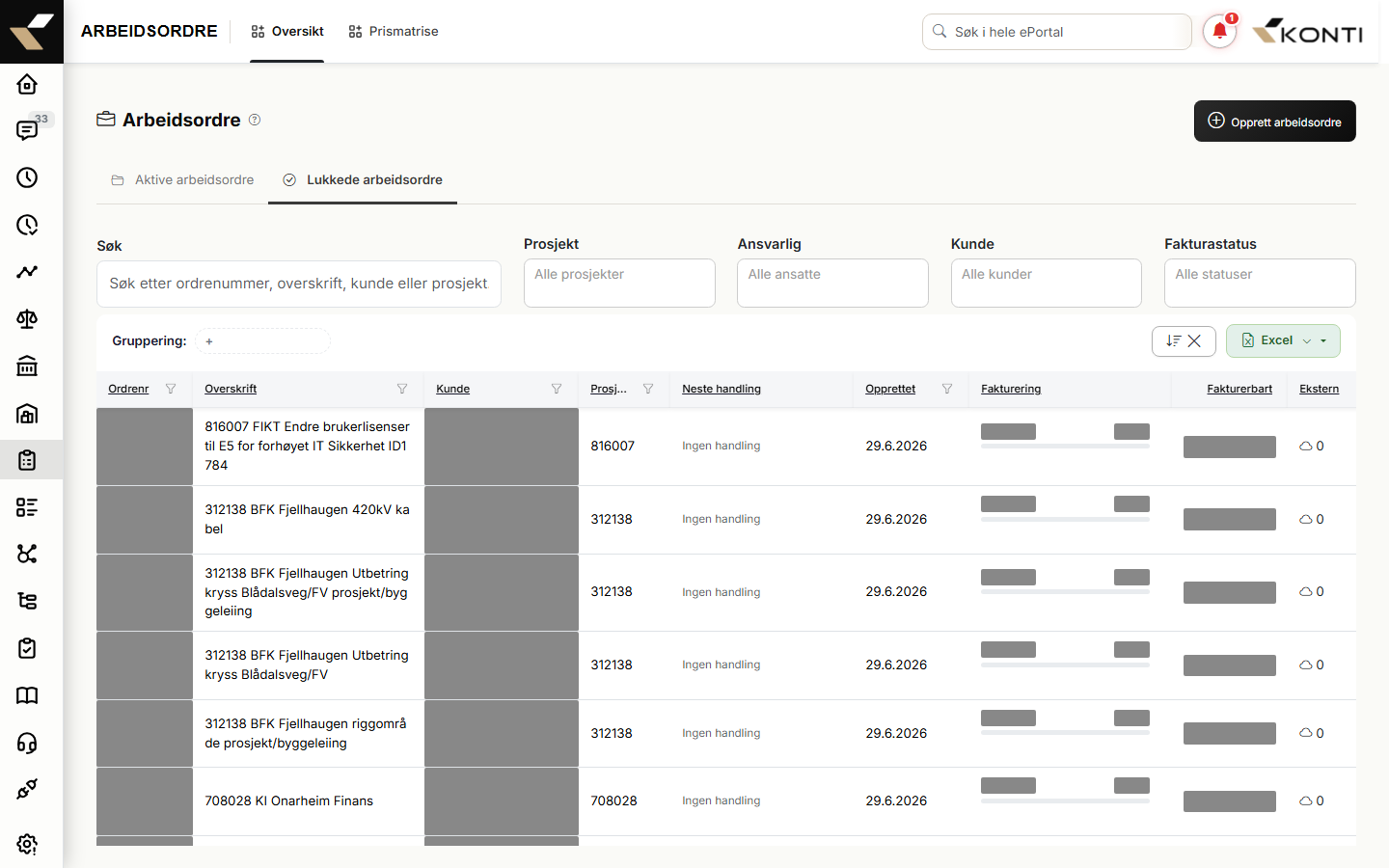1389x868 pixels.
Task: Open notifications bell with red badge
Action: pos(1220,31)
